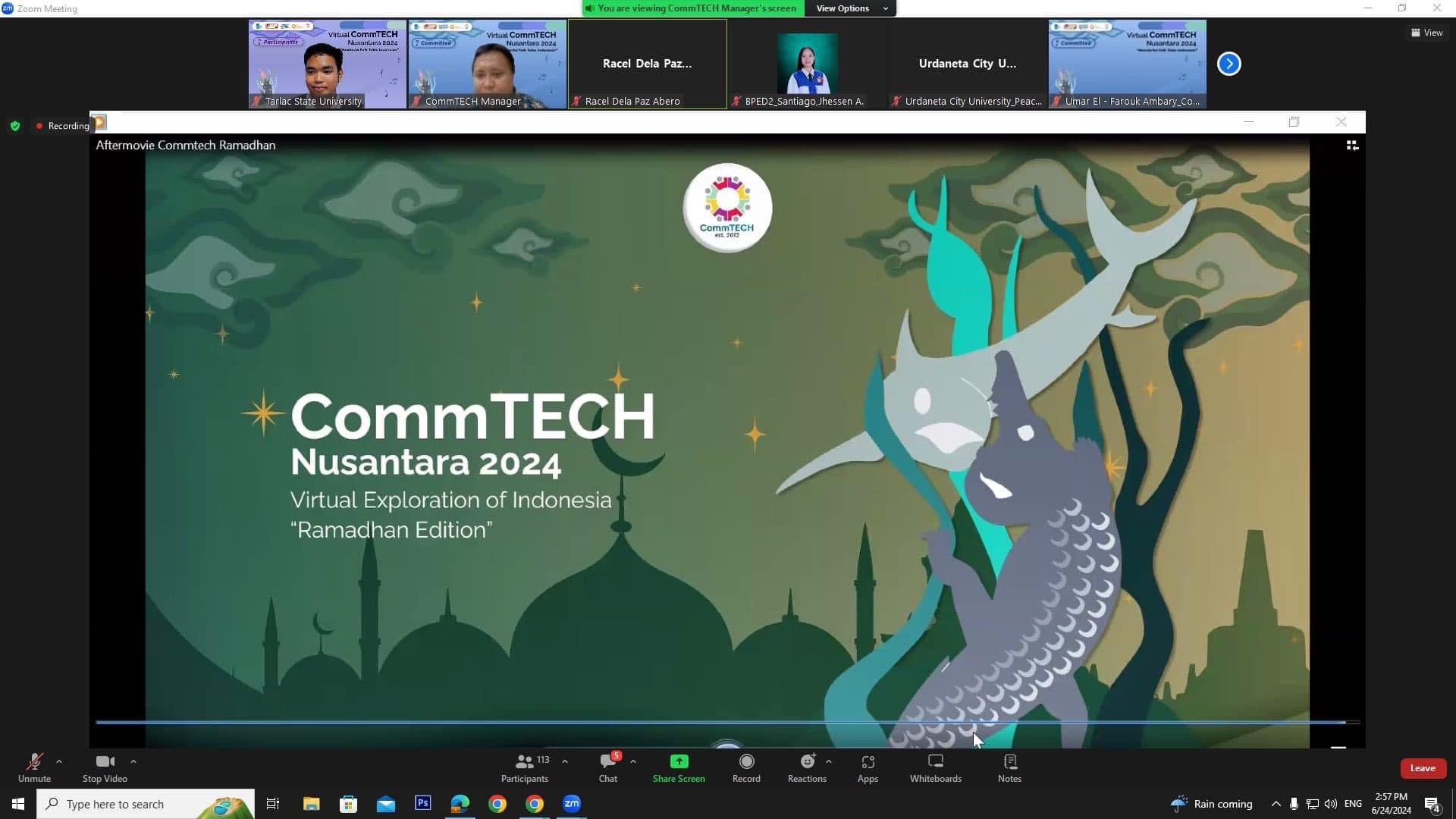Expand video options arrow beside Stop Video
Image resolution: width=1456 pixels, height=819 pixels.
tap(133, 761)
